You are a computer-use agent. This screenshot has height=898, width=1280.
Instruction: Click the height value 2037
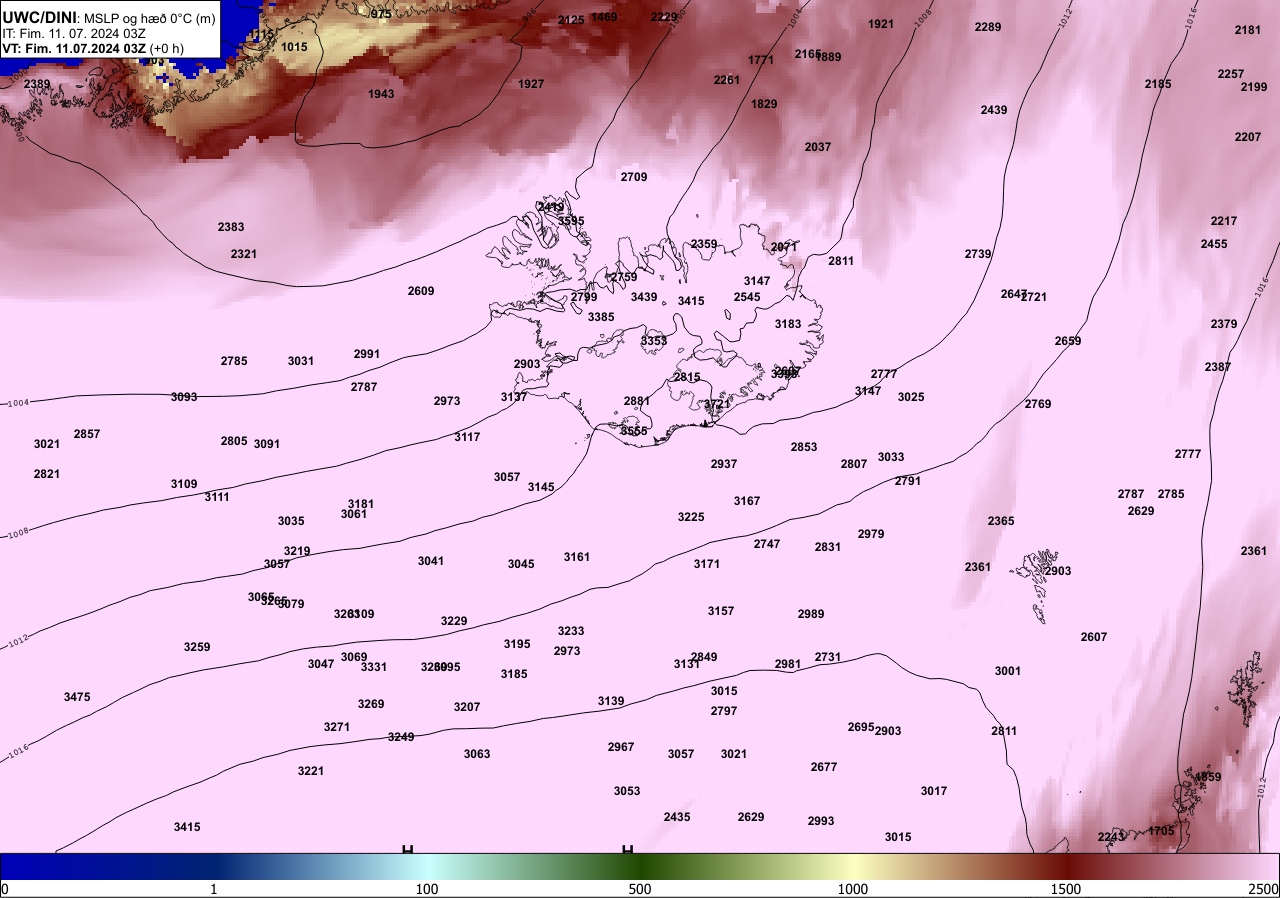click(818, 147)
